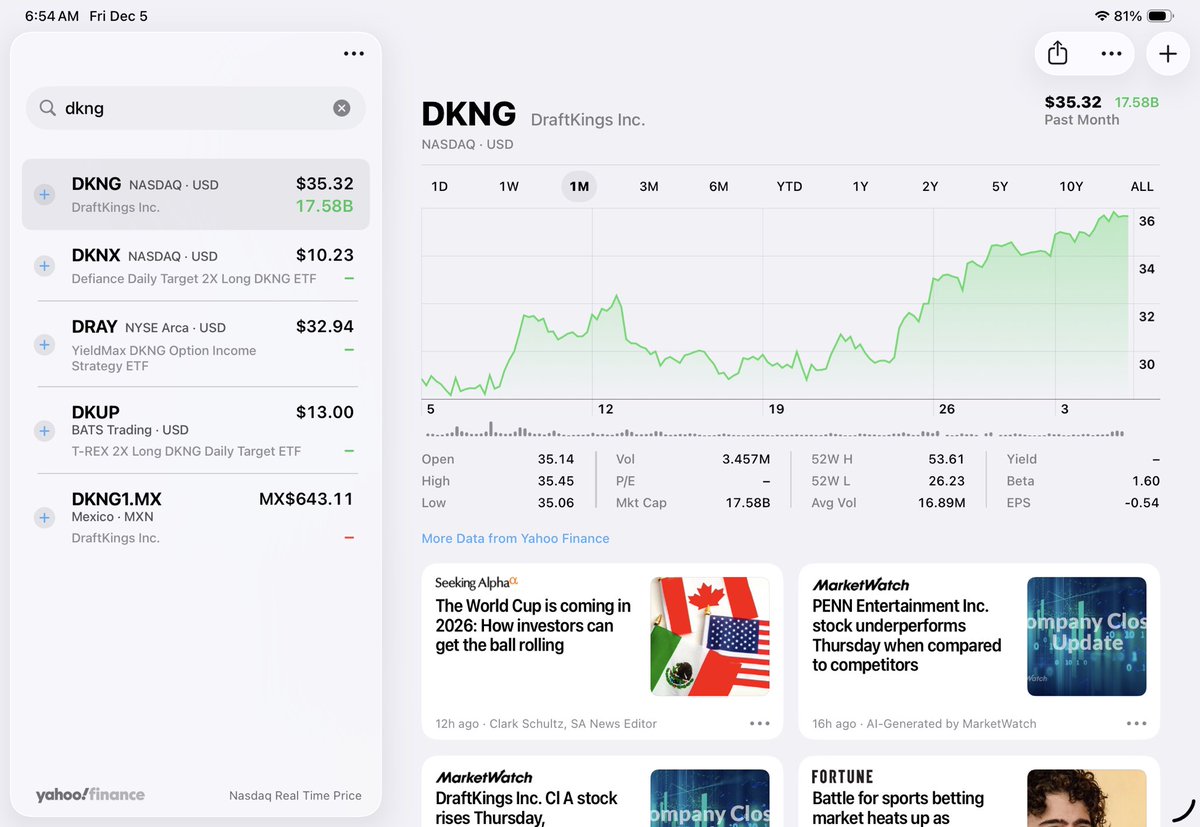Toggle the 17.58B value in the header
This screenshot has width=1200, height=827.
1137,102
